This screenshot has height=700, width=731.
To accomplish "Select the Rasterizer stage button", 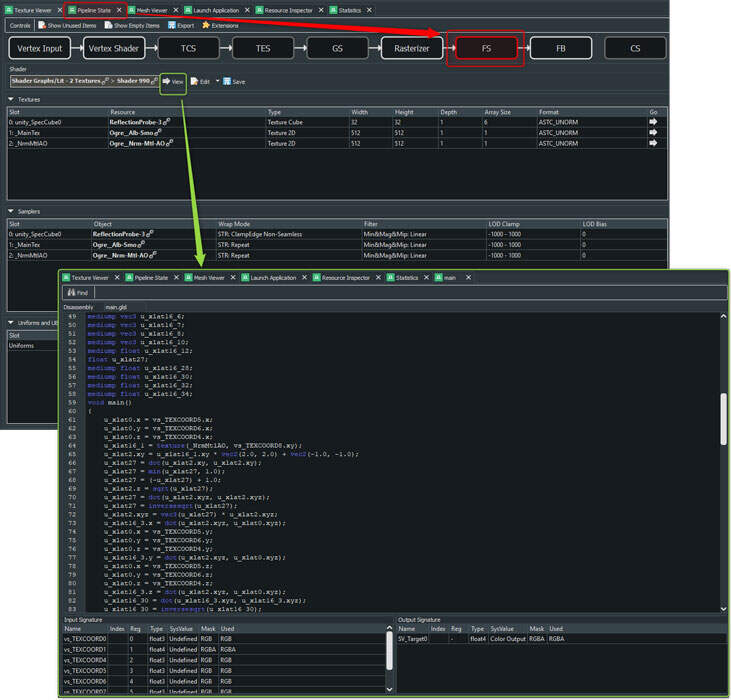I will (412, 47).
